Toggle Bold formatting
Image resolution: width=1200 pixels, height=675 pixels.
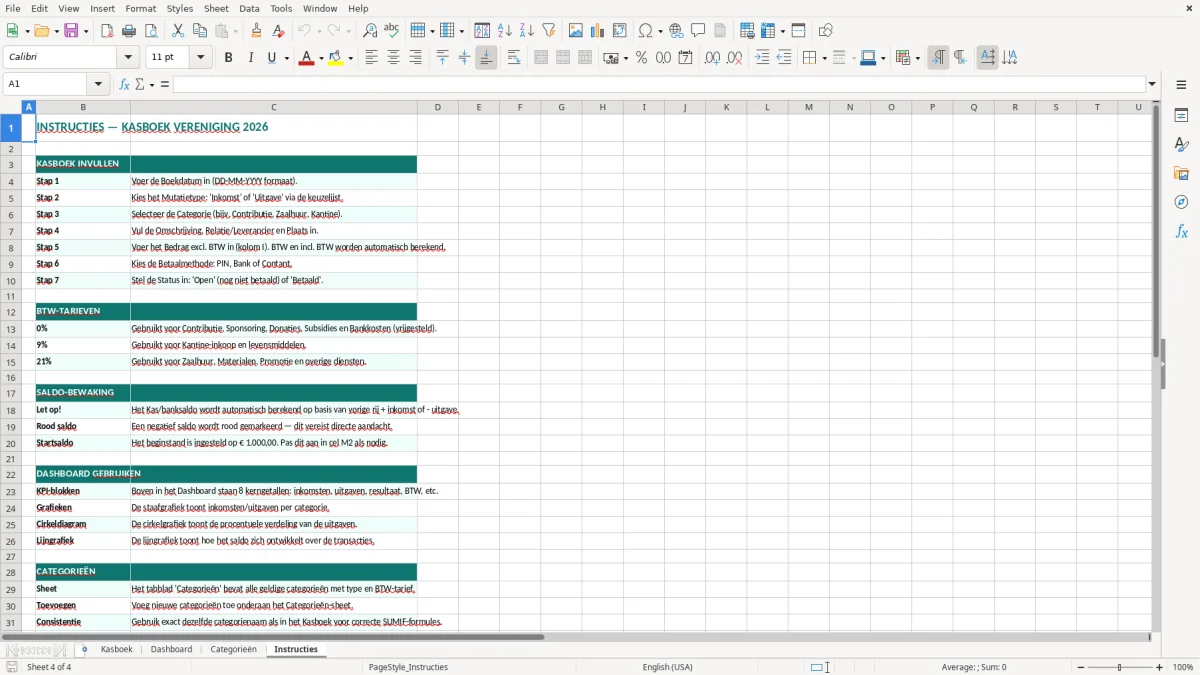click(x=228, y=58)
